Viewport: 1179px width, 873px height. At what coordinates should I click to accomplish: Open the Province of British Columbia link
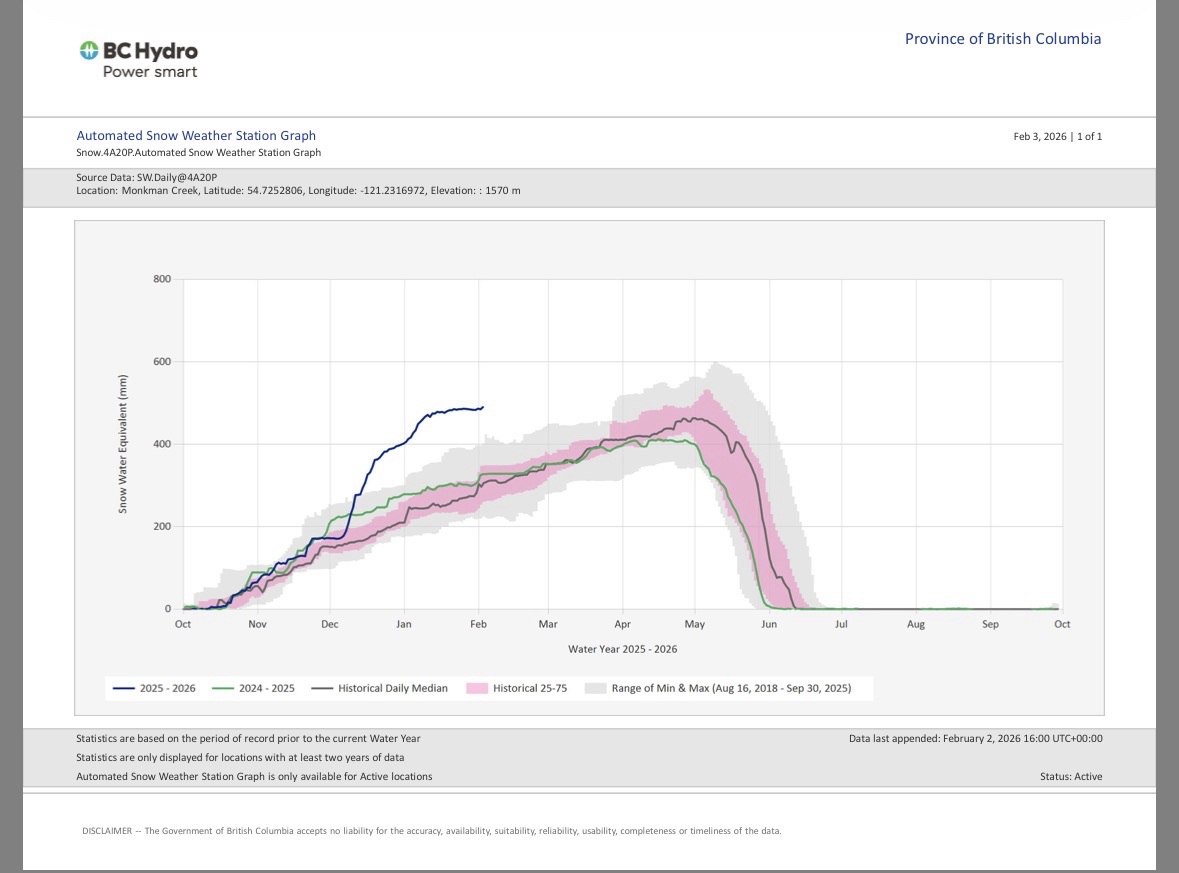(1002, 39)
